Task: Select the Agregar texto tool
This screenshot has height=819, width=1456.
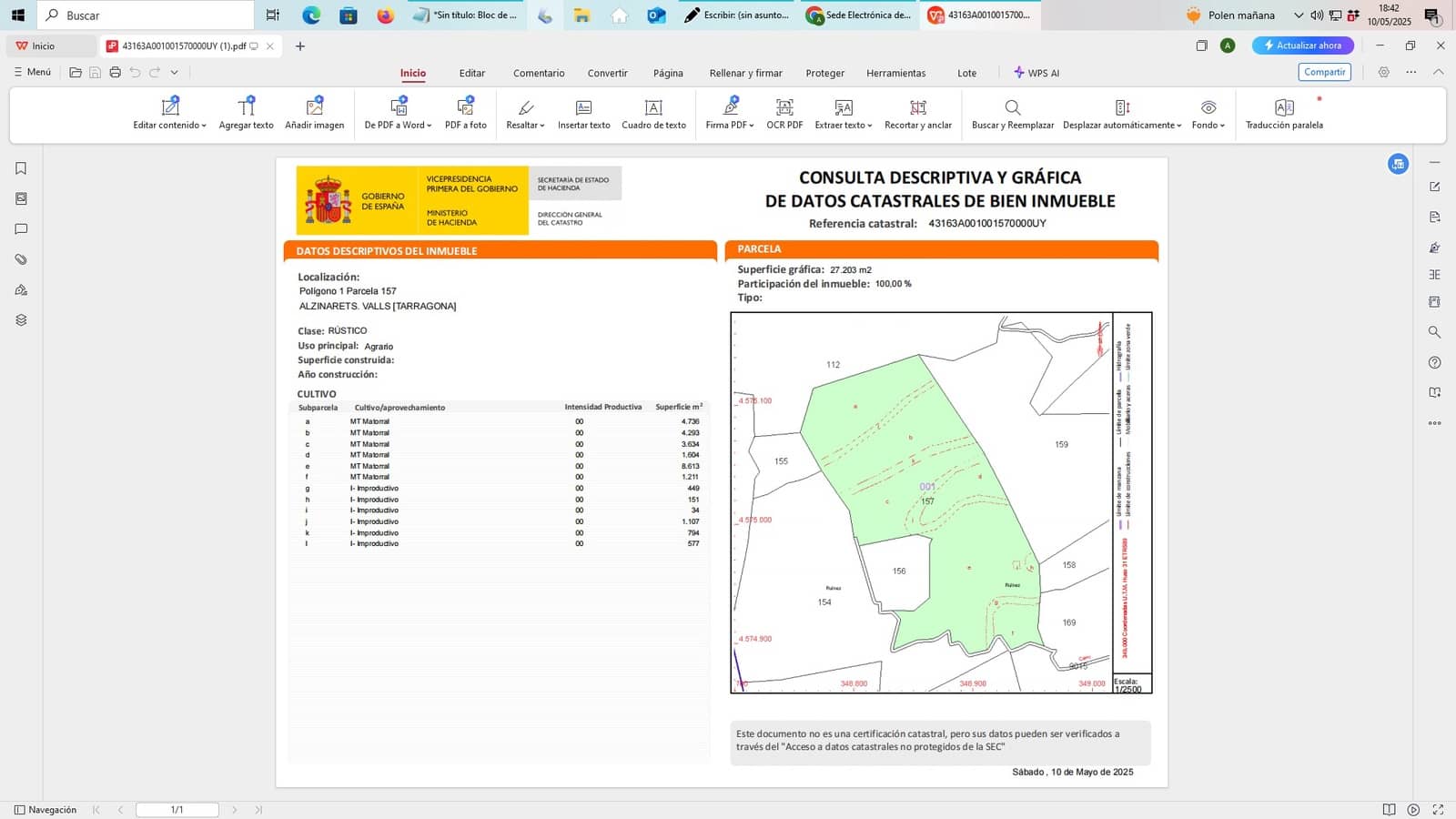Action: click(246, 114)
